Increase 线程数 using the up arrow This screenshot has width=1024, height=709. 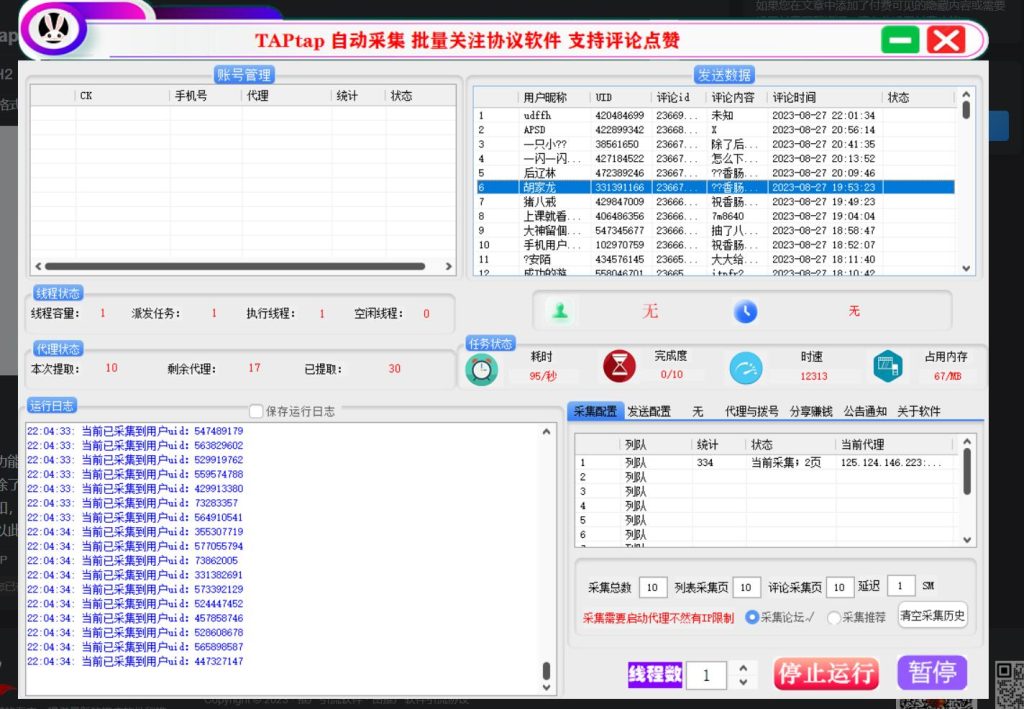[743, 669]
